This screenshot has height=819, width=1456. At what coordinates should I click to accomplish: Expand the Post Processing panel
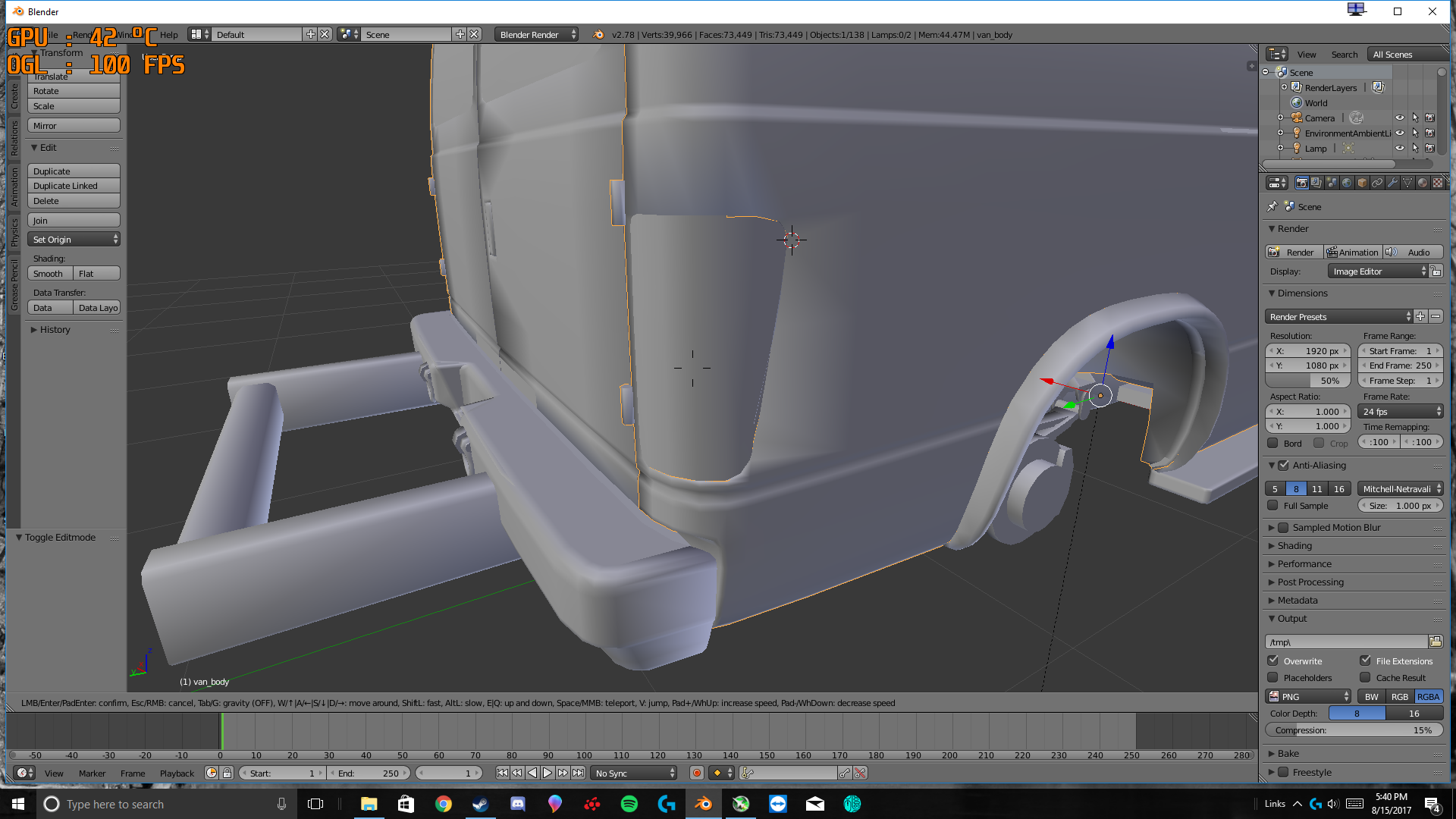tap(1310, 582)
